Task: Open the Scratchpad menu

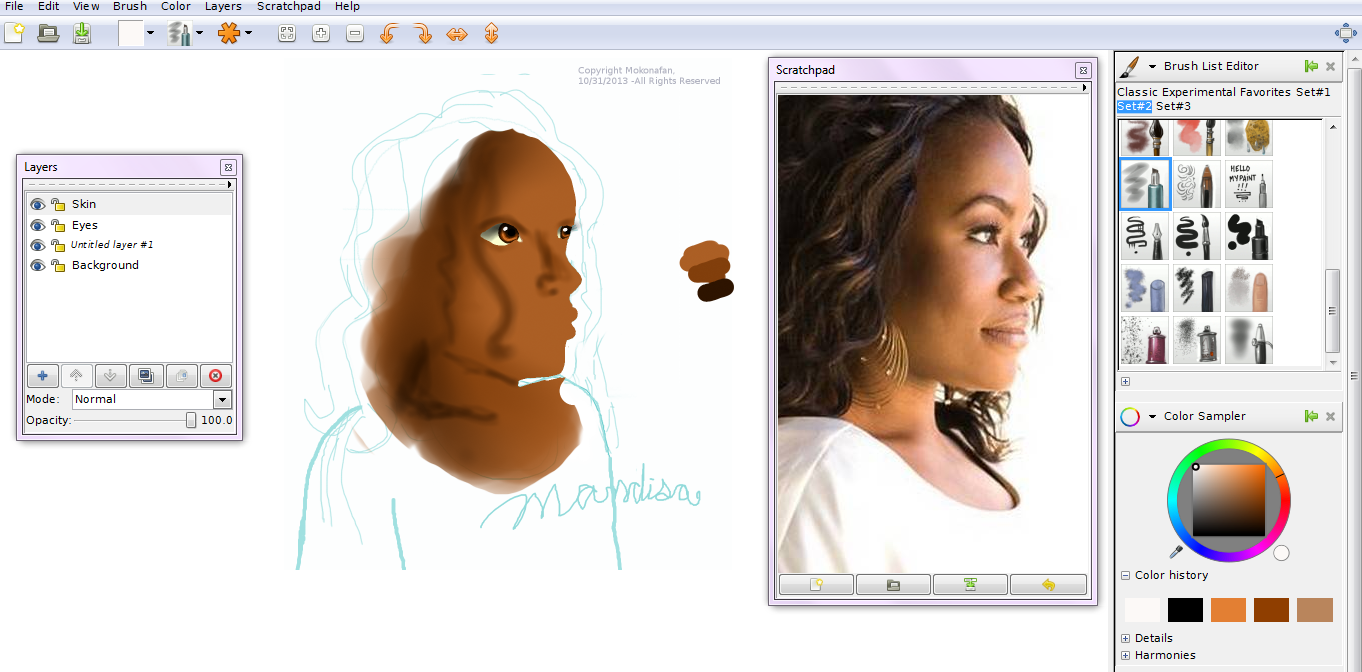Action: (x=288, y=6)
